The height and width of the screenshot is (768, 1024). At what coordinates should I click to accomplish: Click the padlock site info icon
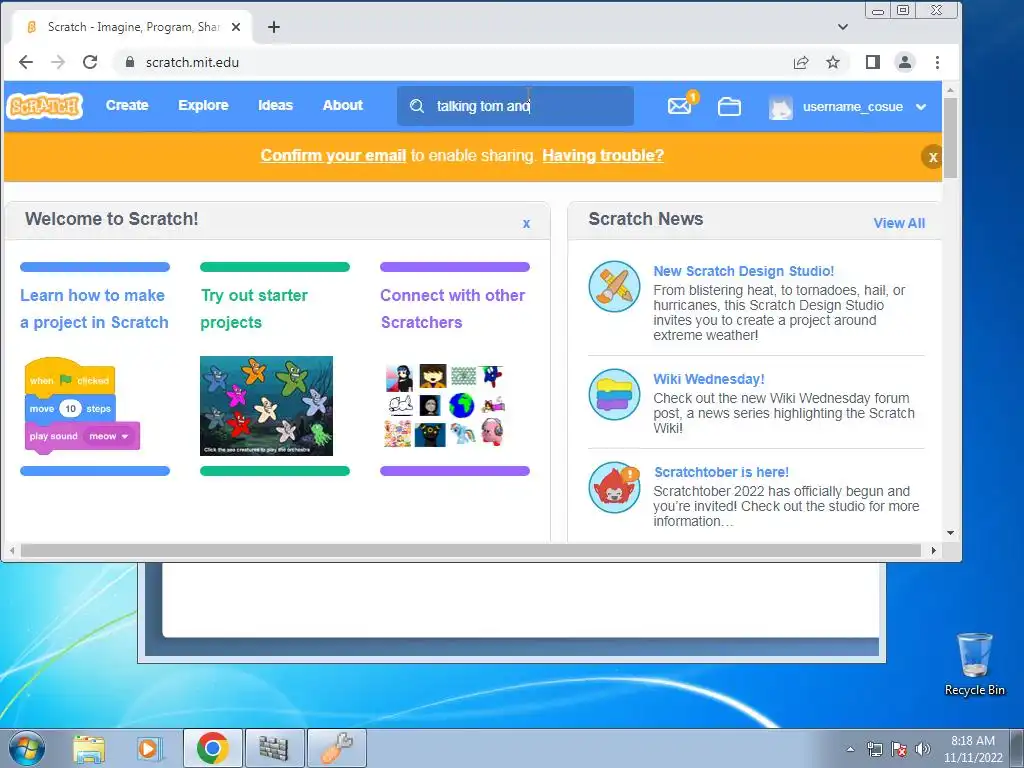click(x=130, y=62)
